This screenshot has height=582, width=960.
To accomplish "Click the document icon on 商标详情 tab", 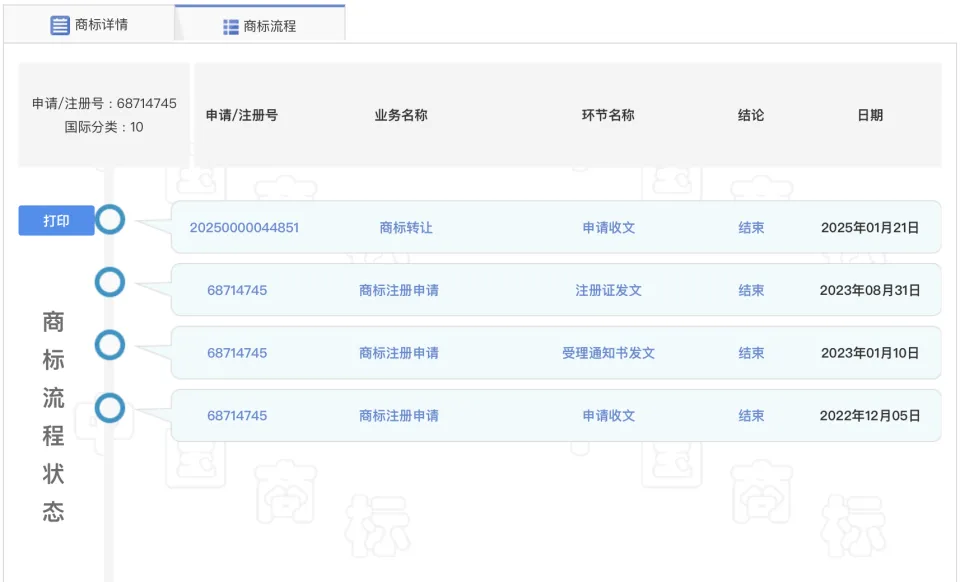I will tap(60, 25).
